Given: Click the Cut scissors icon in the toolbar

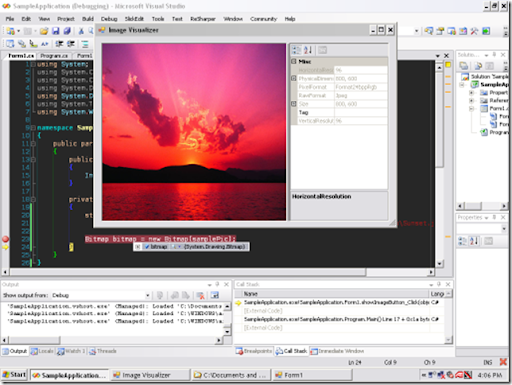Looking at the screenshot, I should [x=81, y=31].
